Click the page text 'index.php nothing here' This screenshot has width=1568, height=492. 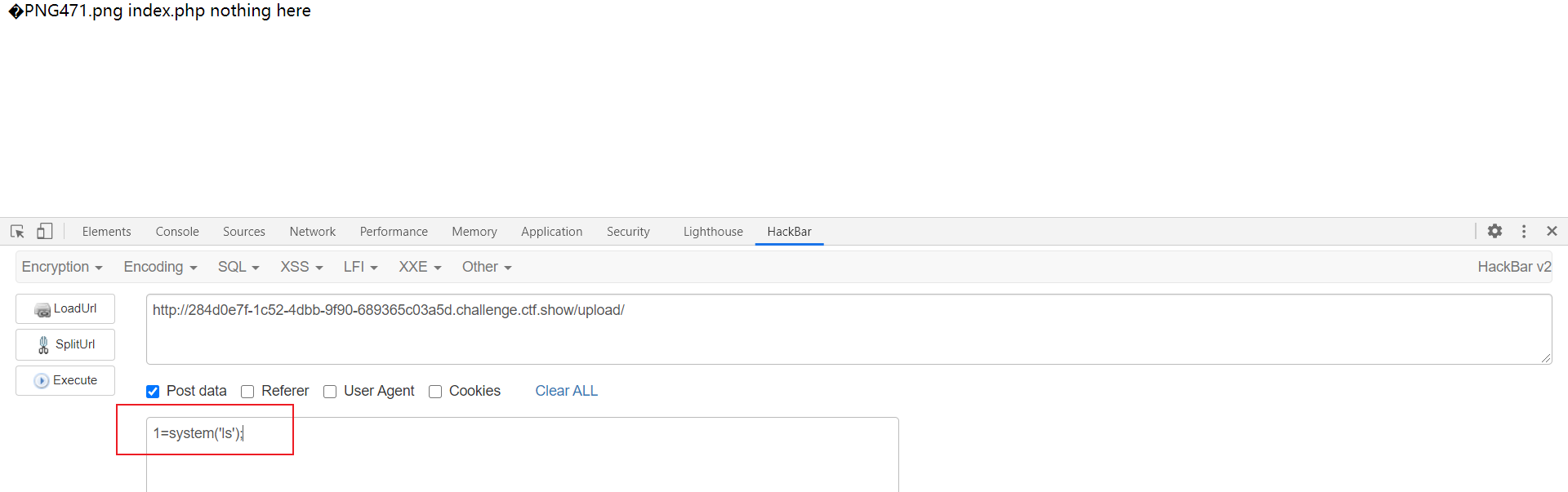(x=220, y=11)
